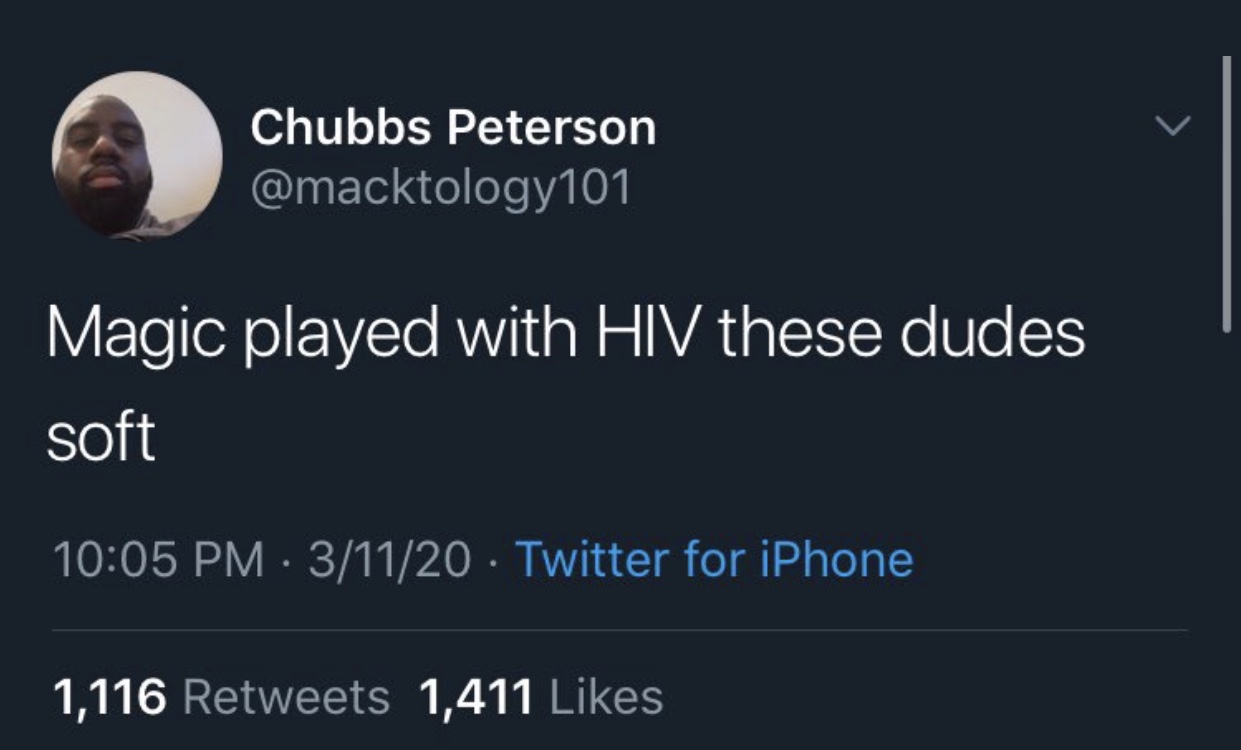View the list of Retweets
This screenshot has height=750, width=1241.
pyautogui.click(x=286, y=696)
